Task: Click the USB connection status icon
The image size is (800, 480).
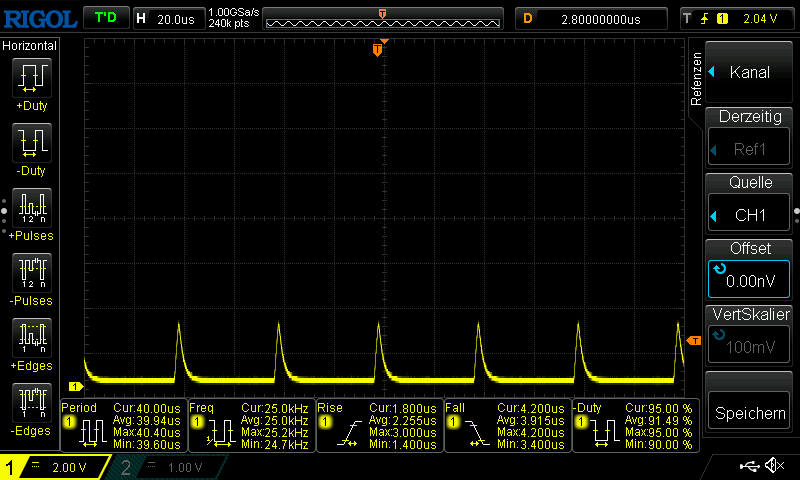Action: [748, 466]
